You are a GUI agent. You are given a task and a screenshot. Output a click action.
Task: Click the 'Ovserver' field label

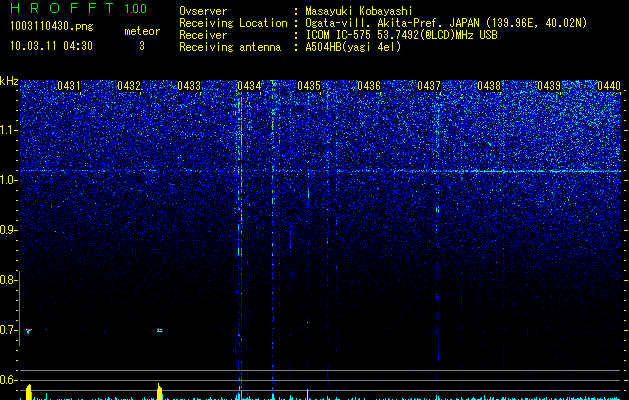[x=203, y=11]
